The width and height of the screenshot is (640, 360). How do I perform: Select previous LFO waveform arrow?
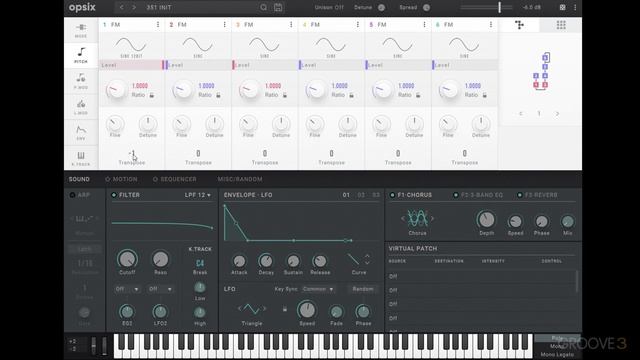(x=240, y=309)
